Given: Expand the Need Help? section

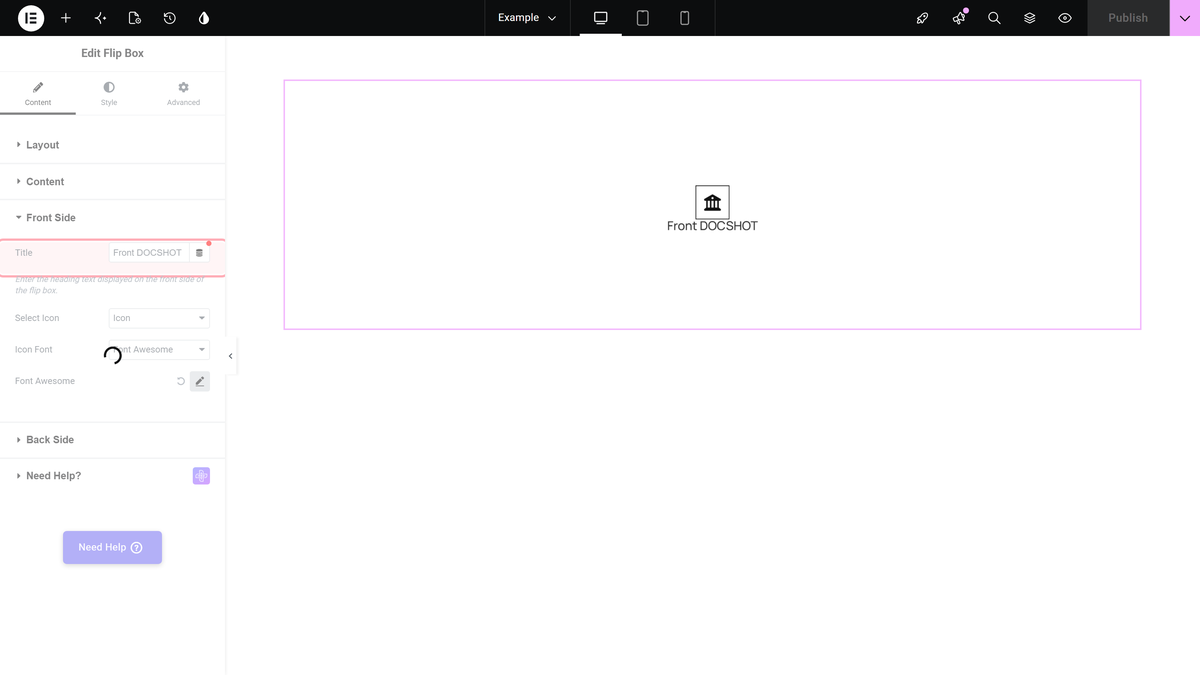Looking at the screenshot, I should 112,476.
